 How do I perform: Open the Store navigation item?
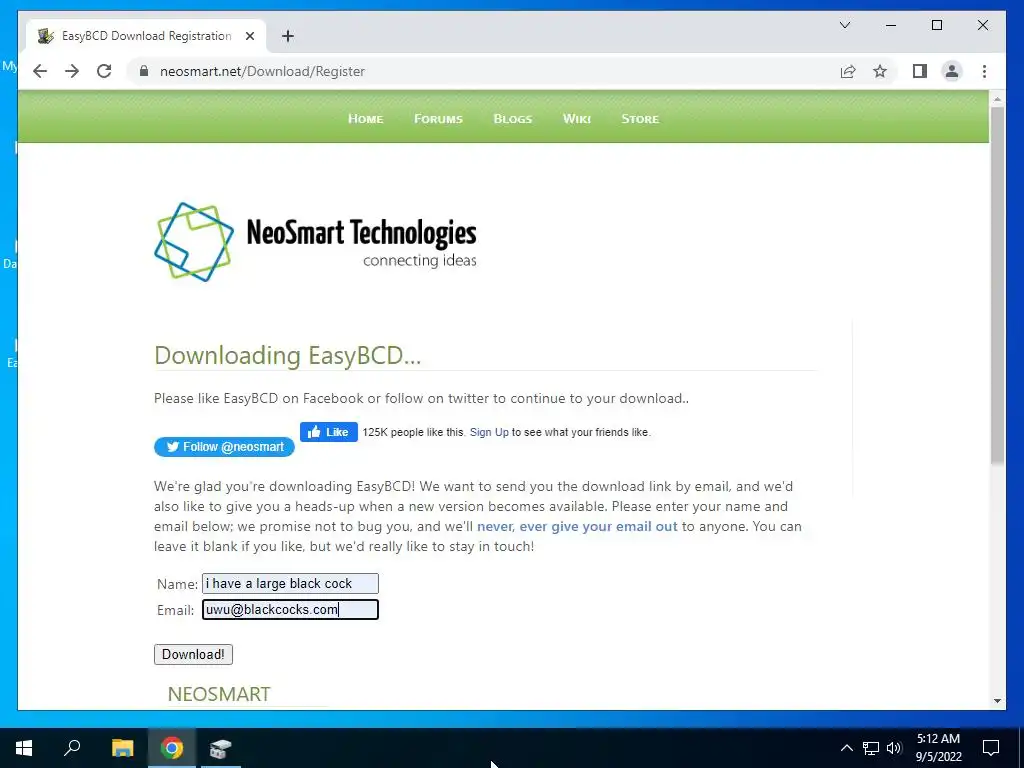coord(640,119)
